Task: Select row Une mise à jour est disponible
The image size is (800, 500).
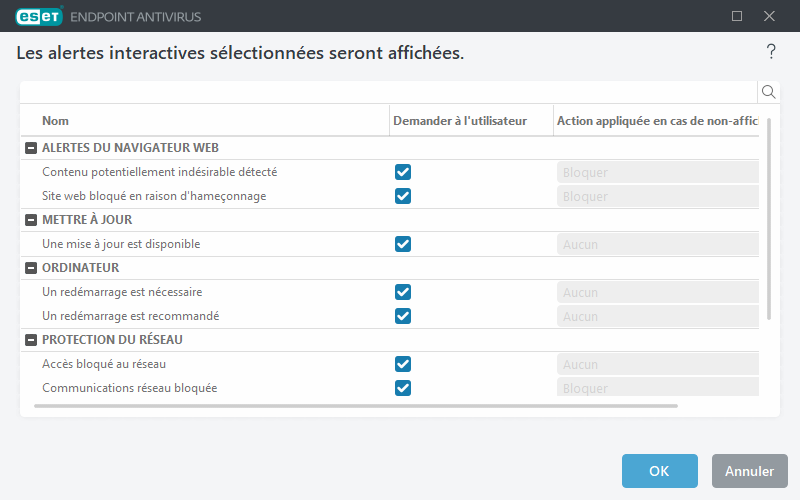Action: (x=390, y=244)
